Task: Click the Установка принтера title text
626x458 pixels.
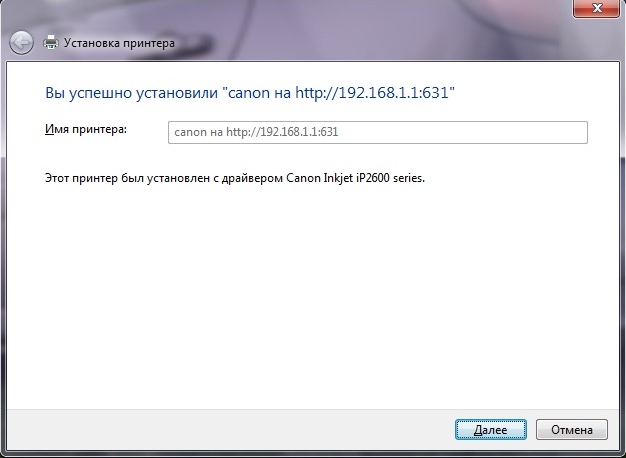Action: point(119,43)
